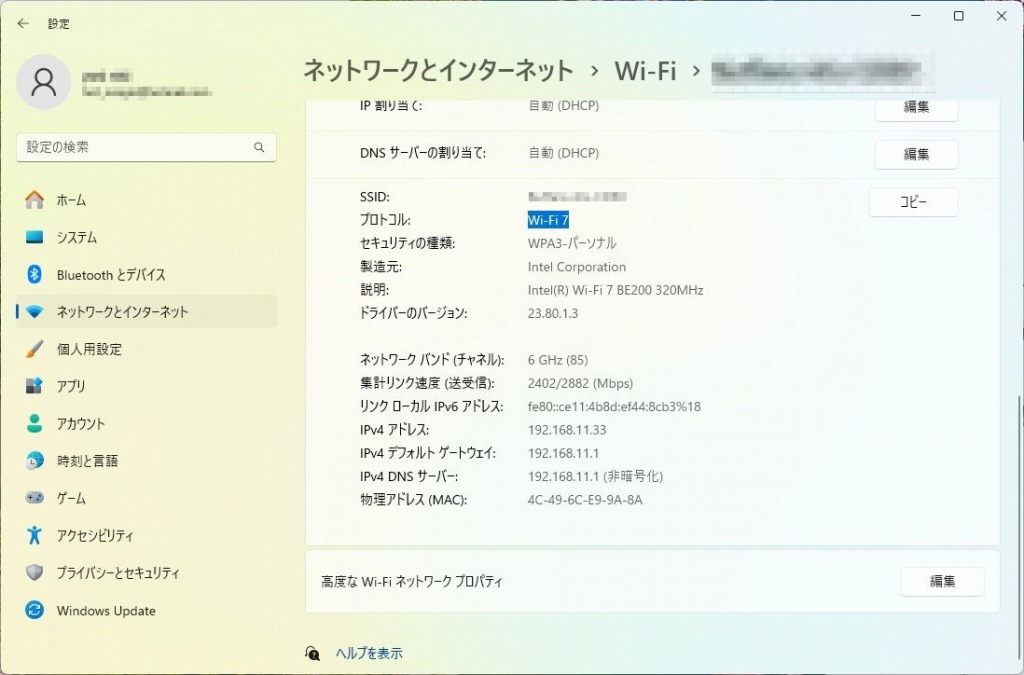Open 個人用設定 paintbrush icon
Viewport: 1024px width, 675px height.
(35, 349)
